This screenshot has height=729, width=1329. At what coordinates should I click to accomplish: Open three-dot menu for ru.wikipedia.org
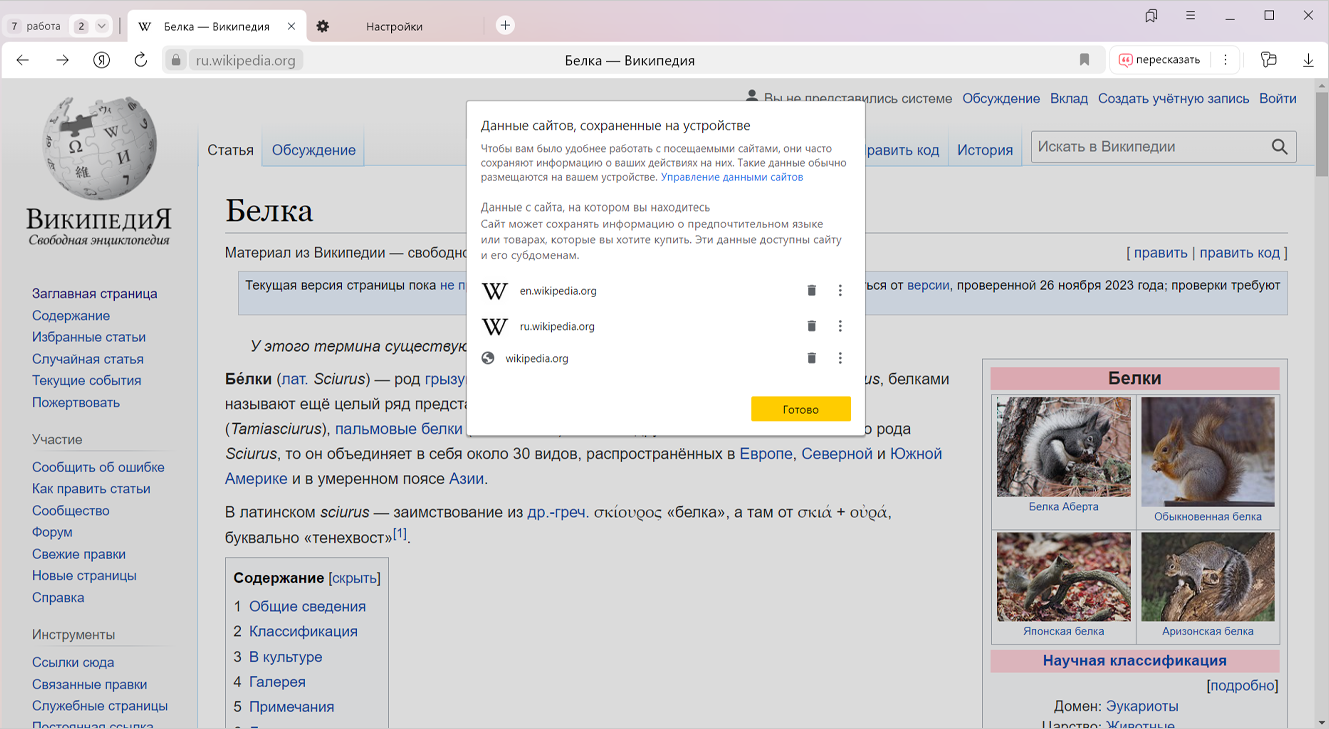(840, 326)
